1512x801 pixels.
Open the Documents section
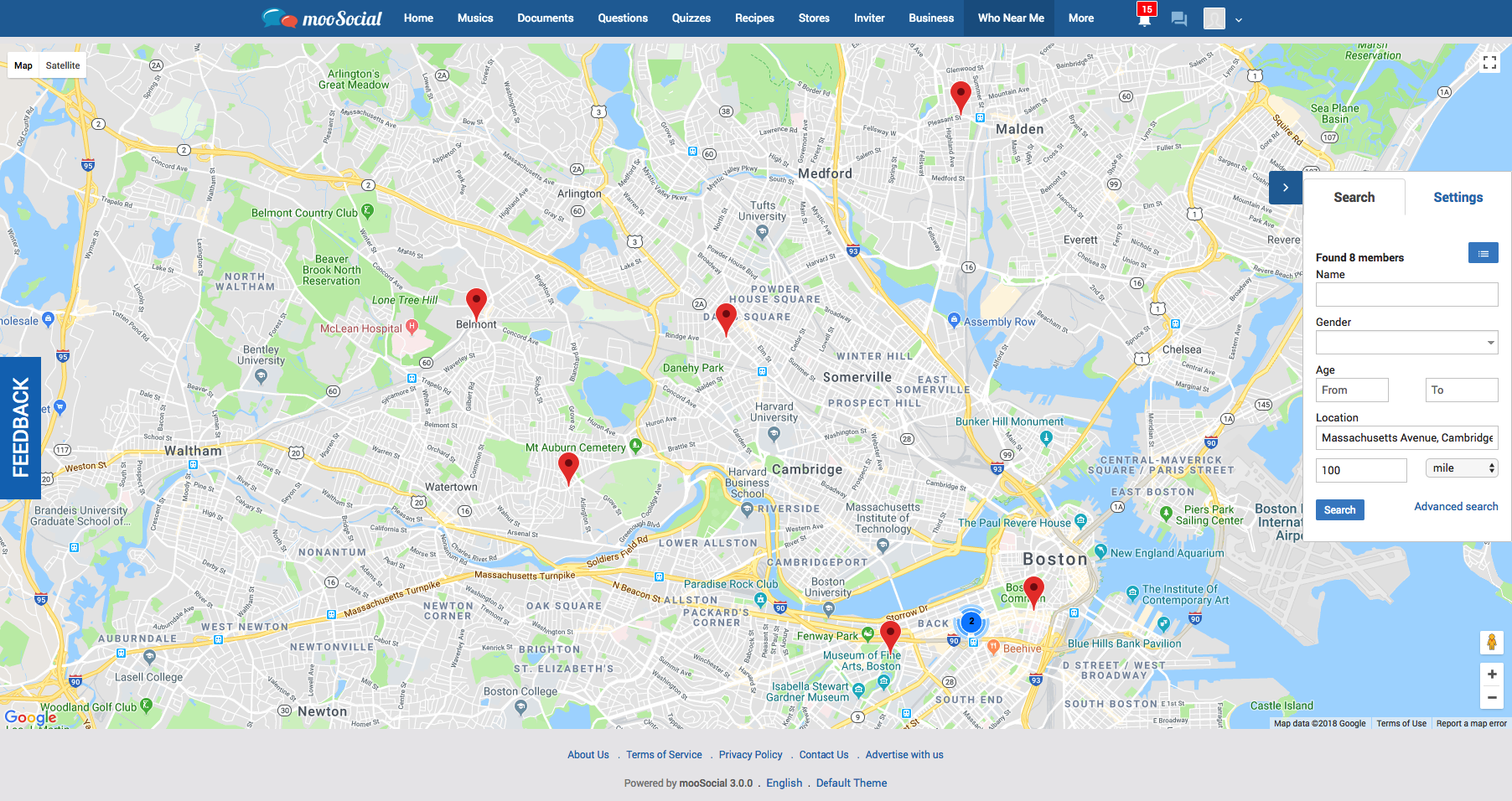pos(546,18)
